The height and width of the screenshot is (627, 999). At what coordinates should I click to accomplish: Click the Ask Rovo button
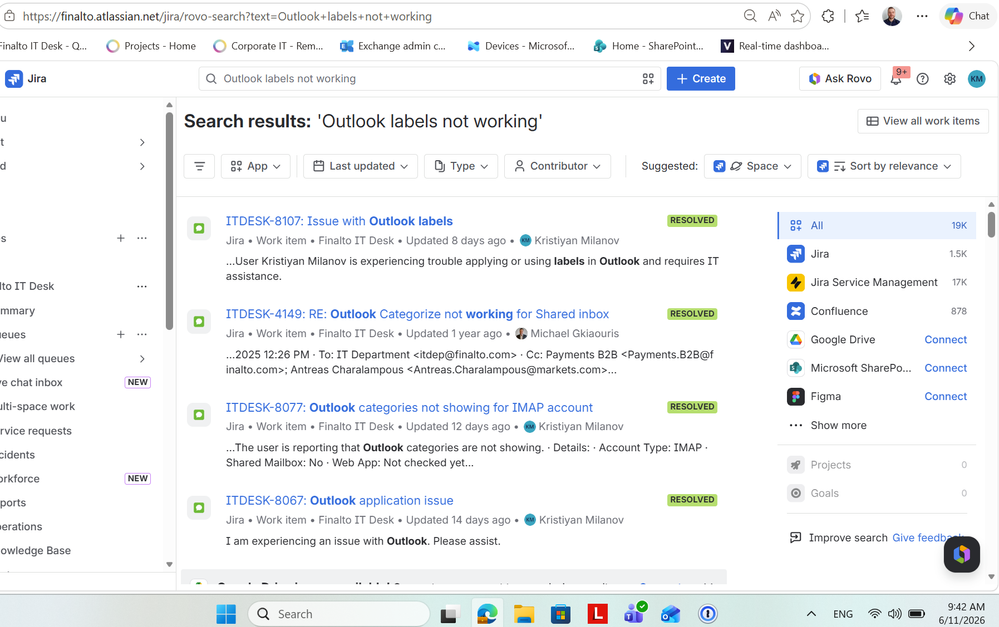tap(840, 78)
